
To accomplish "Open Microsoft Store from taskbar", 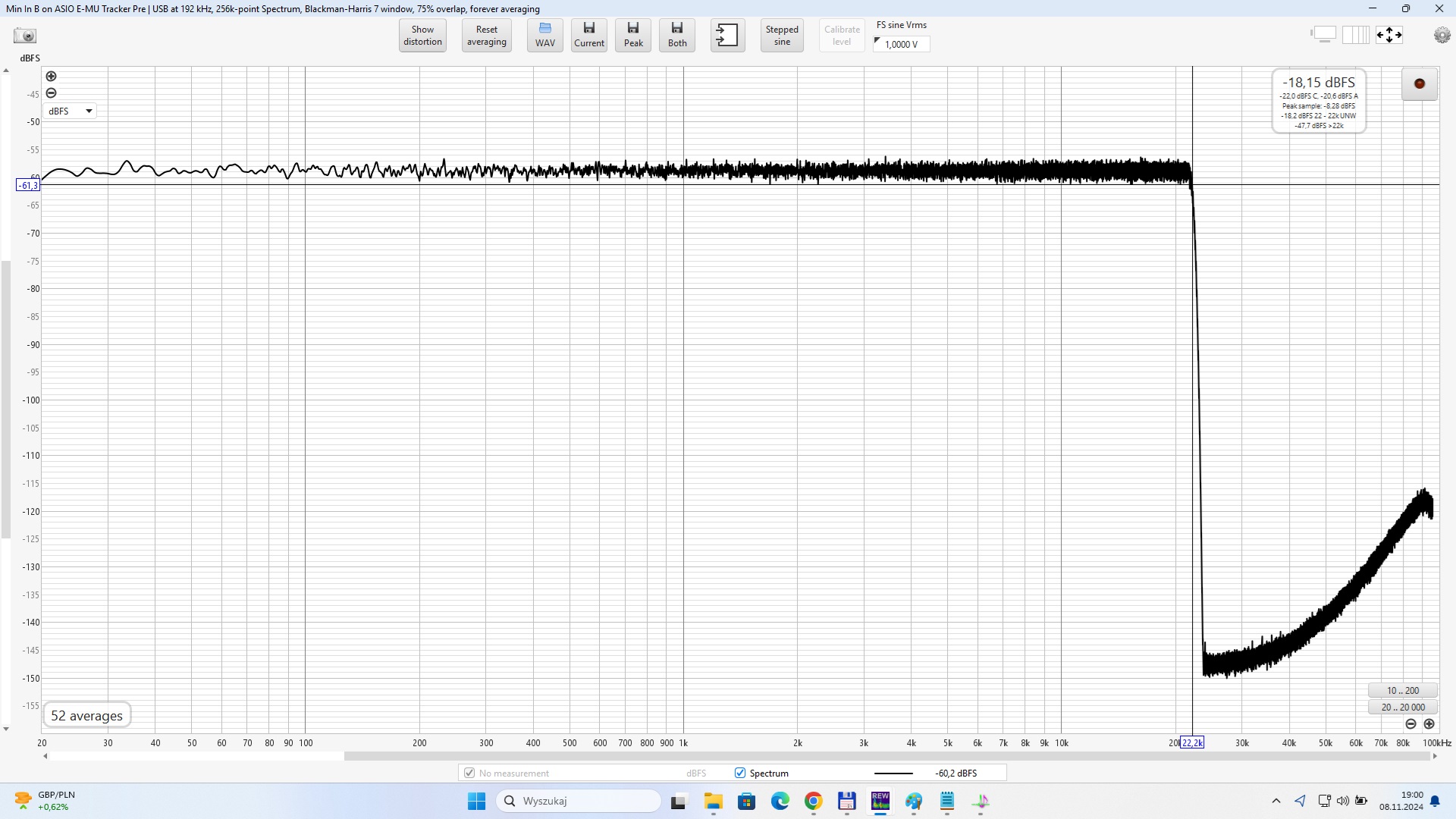I will tap(746, 801).
